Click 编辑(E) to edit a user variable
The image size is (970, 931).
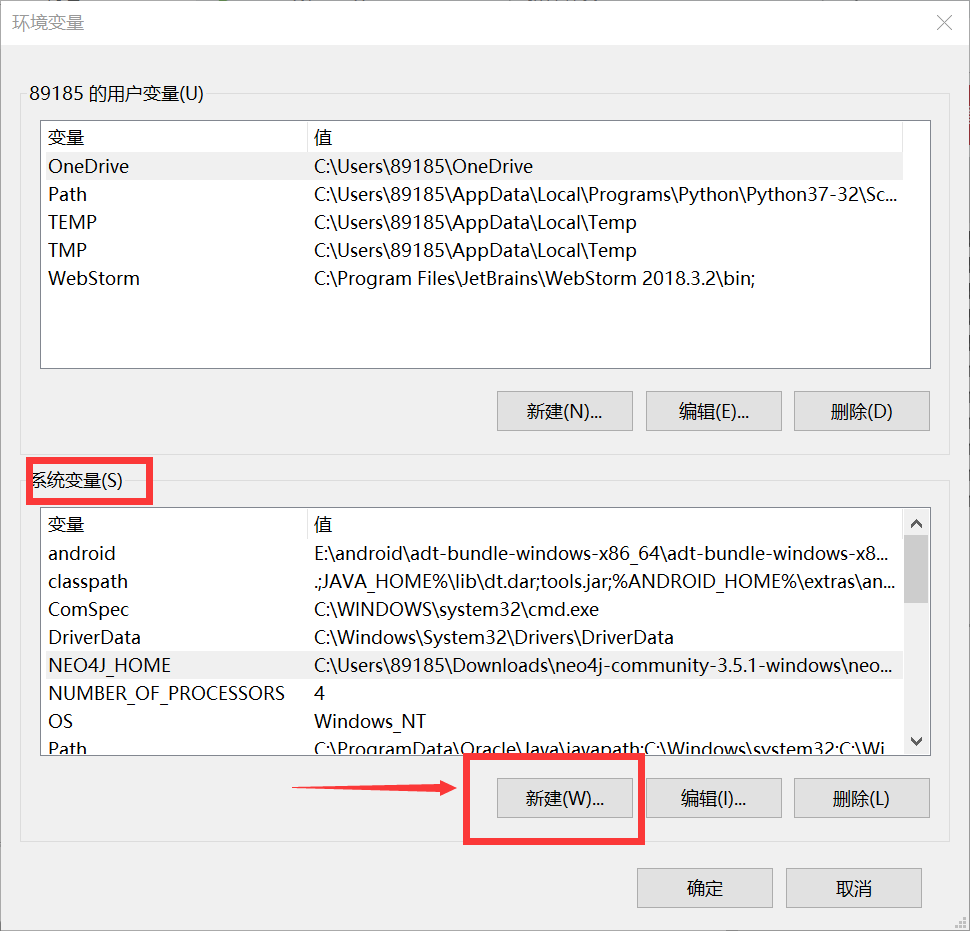[x=713, y=410]
